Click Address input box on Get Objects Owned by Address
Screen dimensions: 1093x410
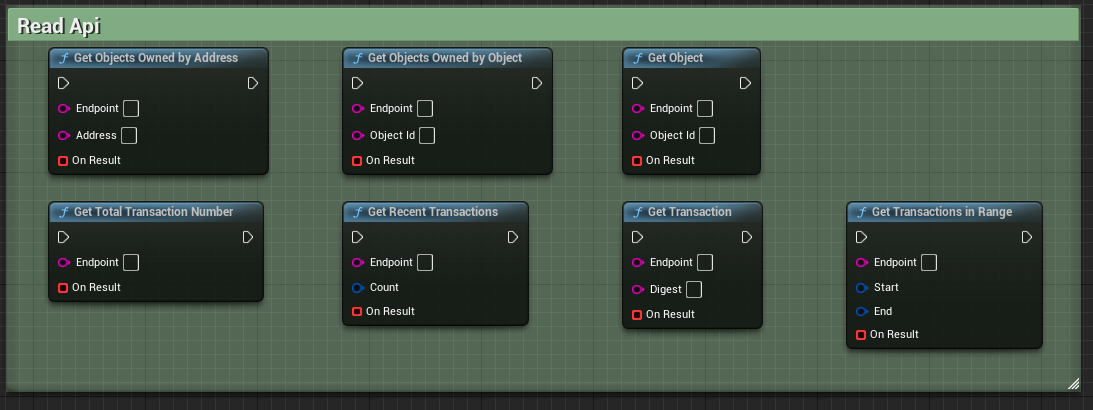[x=129, y=135]
